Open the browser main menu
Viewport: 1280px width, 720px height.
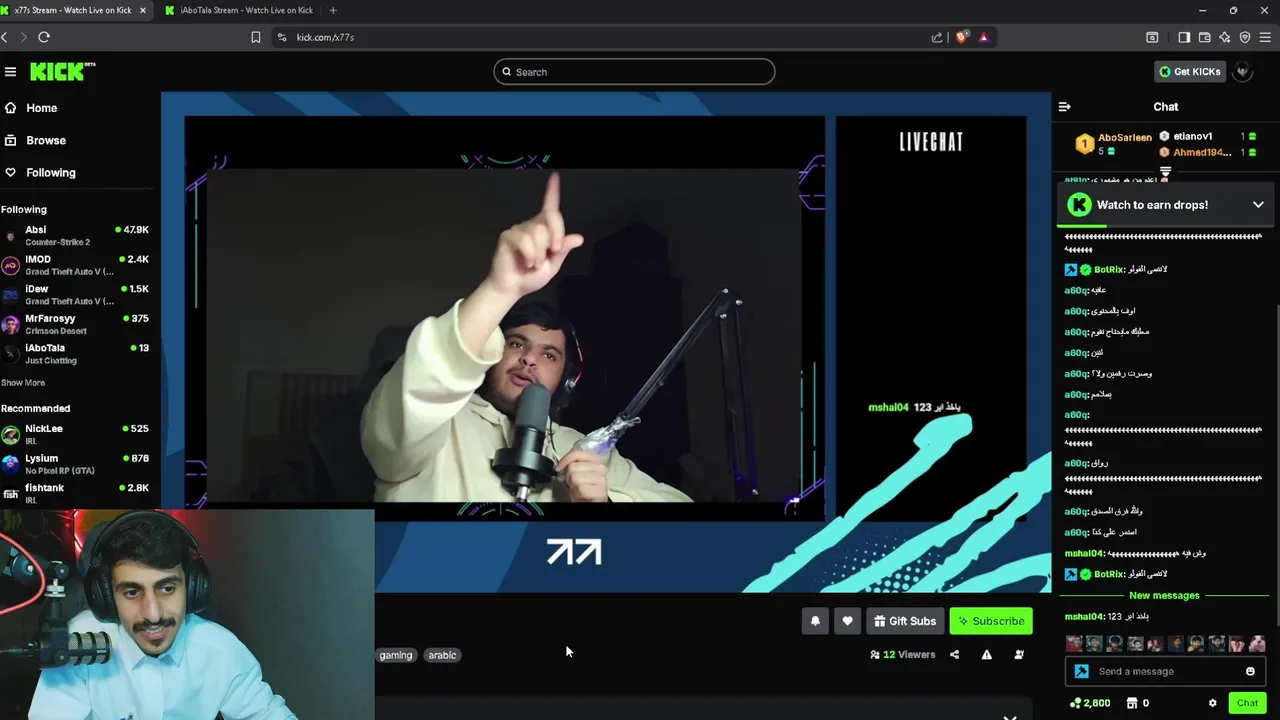(x=1265, y=37)
